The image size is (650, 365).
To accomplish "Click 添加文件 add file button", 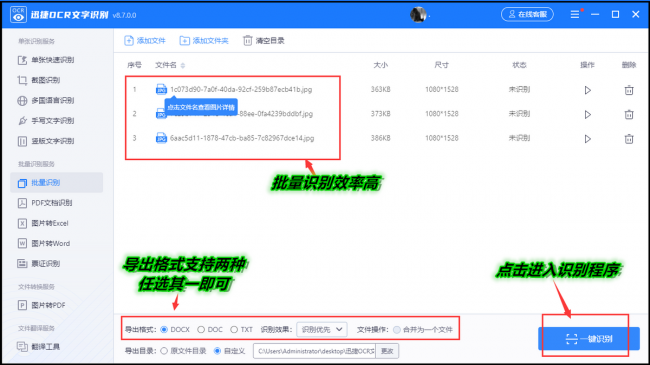I will point(145,41).
